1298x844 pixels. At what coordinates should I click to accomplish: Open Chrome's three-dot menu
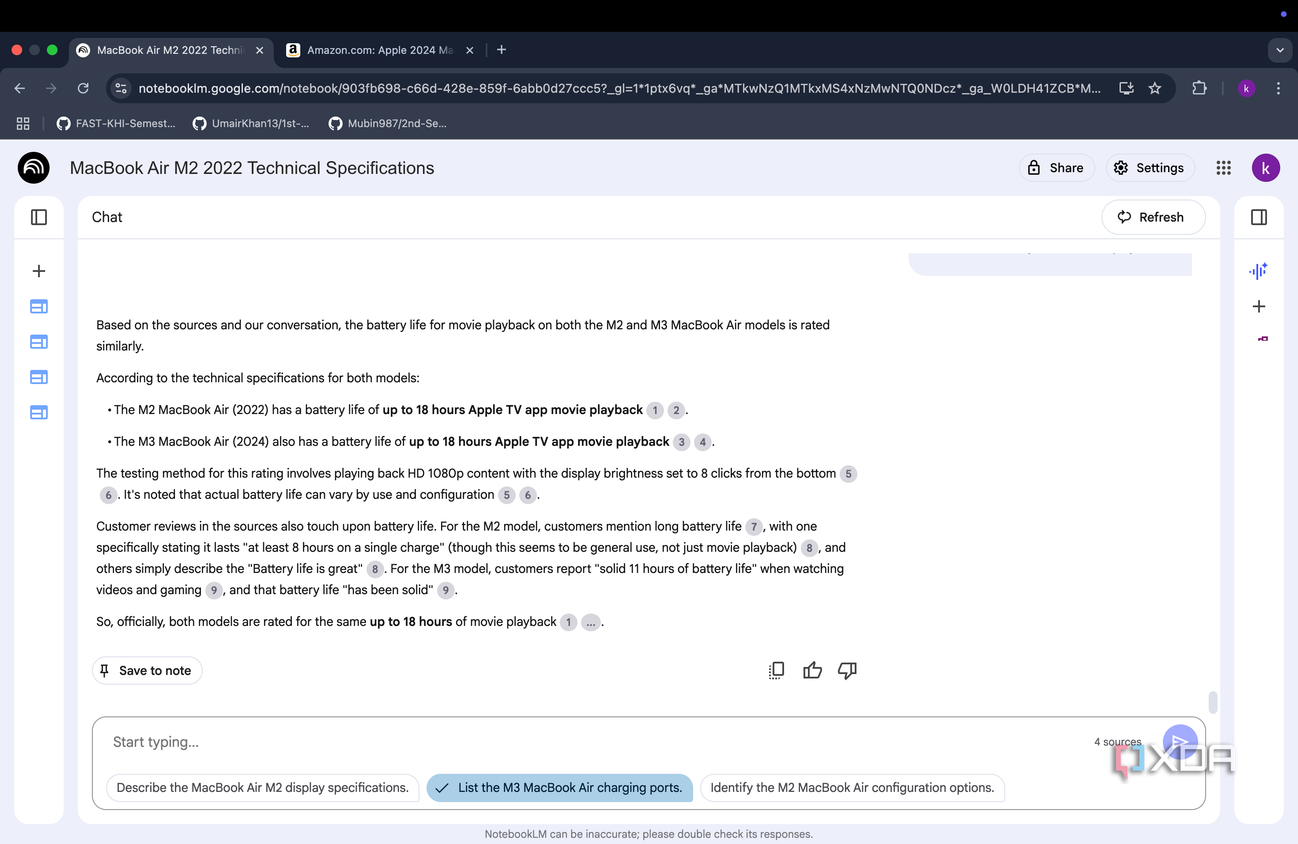click(1278, 88)
